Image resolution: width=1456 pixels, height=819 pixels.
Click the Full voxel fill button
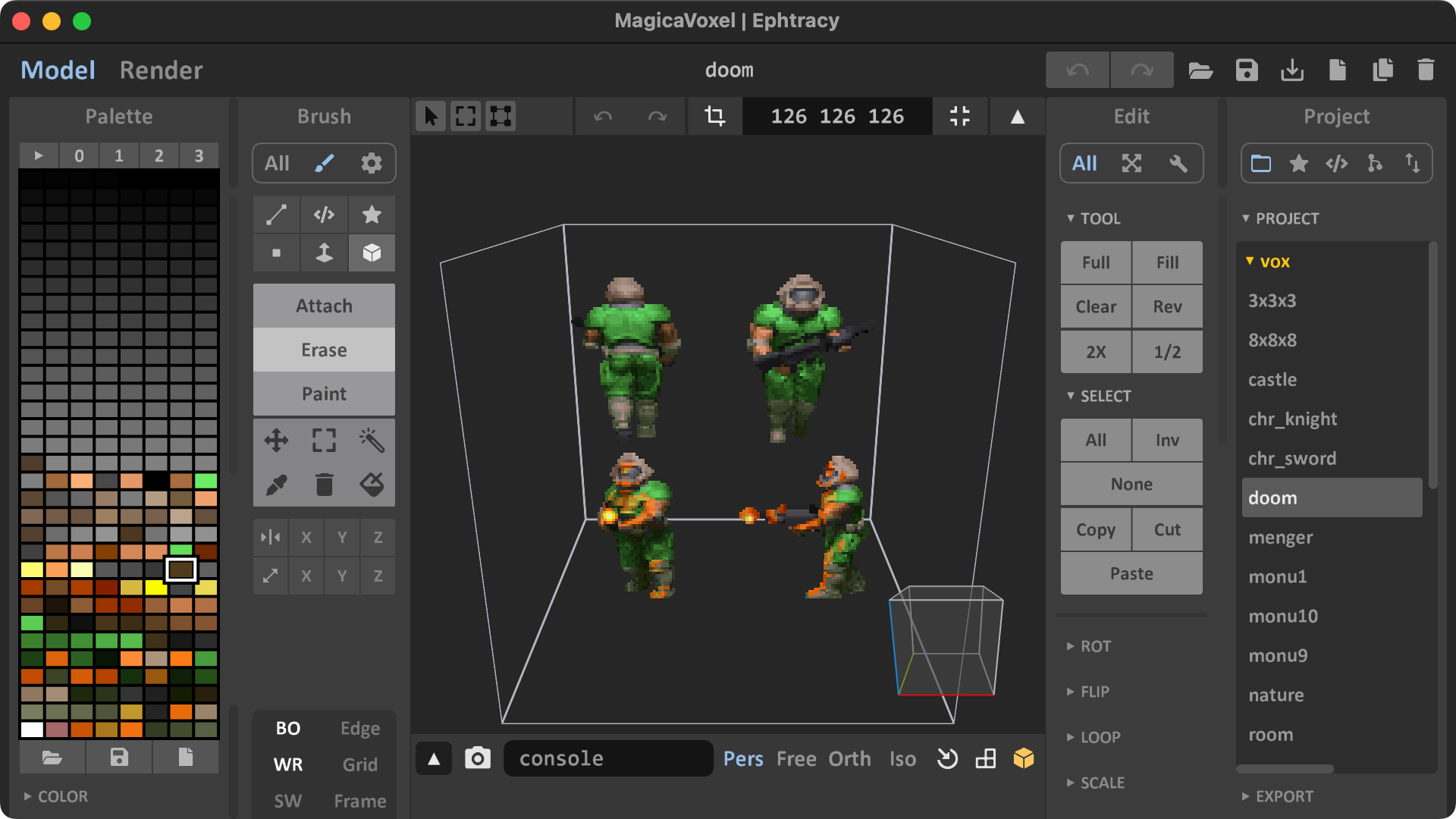pyautogui.click(x=1095, y=261)
